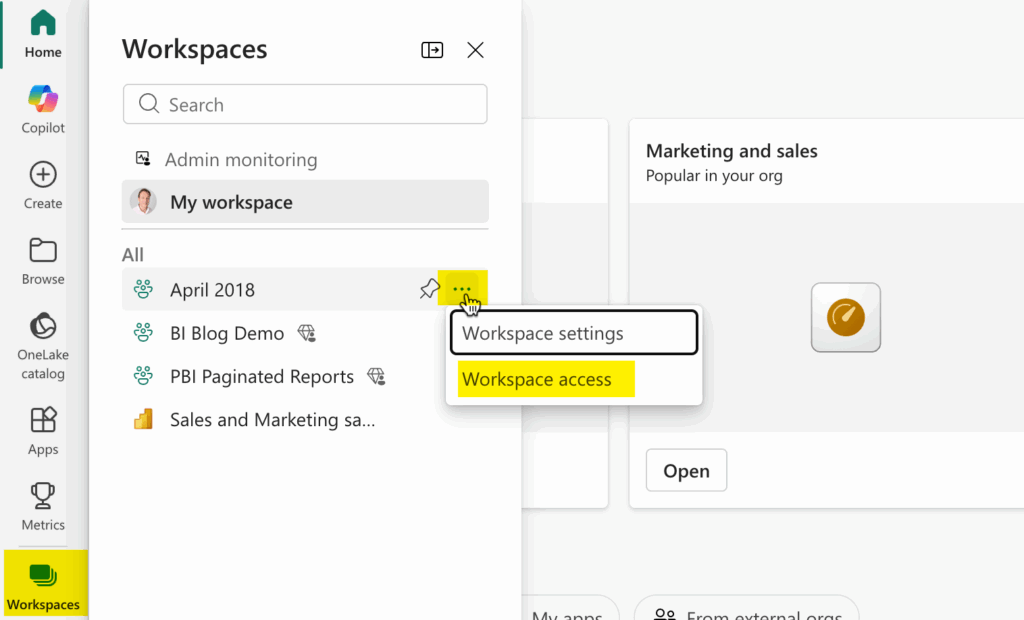Viewport: 1024px width, 620px height.
Task: Open the Home page in navigation
Action: pyautogui.click(x=43, y=34)
